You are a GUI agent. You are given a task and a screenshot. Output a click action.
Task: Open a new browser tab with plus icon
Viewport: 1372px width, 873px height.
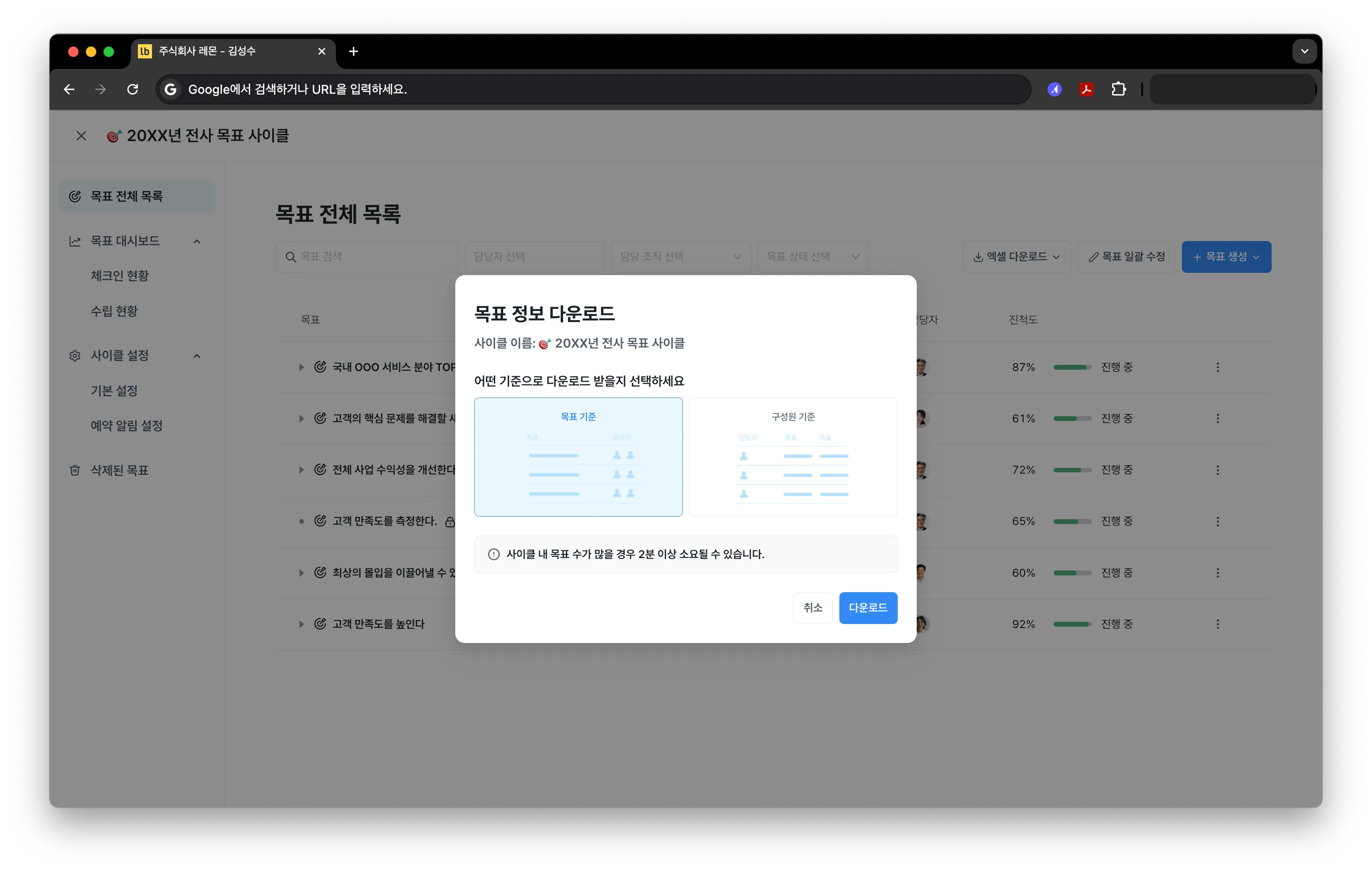(x=353, y=51)
